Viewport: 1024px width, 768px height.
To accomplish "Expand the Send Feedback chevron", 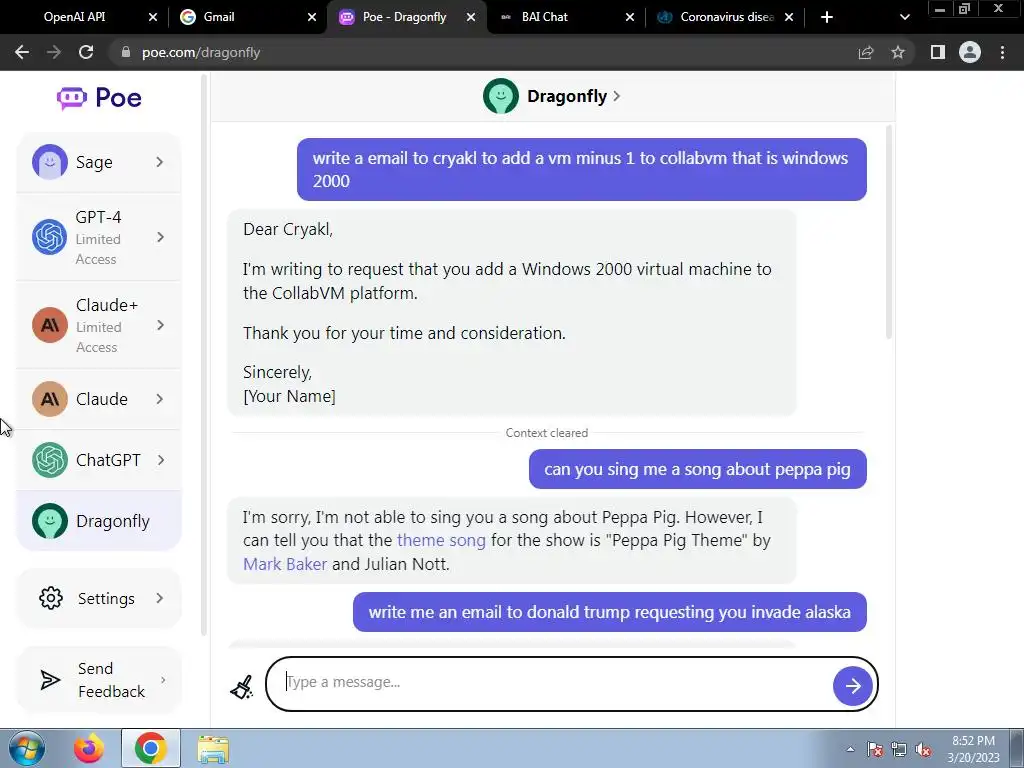I will point(163,680).
